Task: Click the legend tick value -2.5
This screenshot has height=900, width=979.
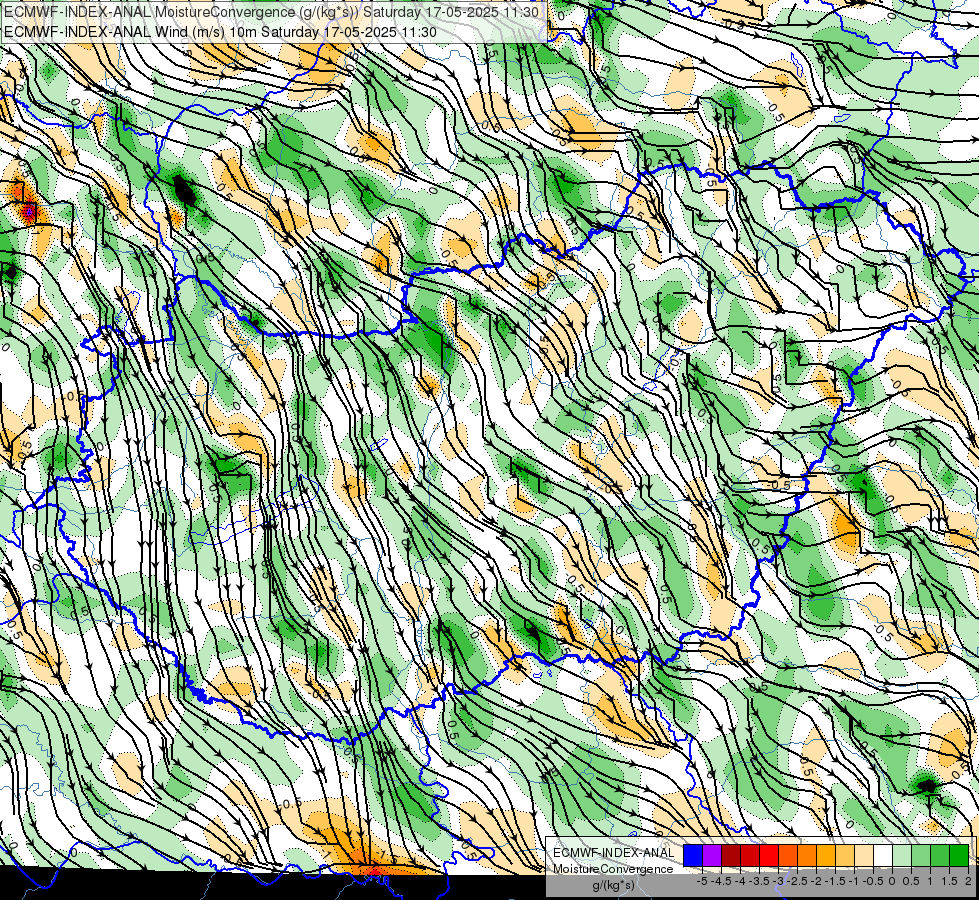Action: point(797,881)
